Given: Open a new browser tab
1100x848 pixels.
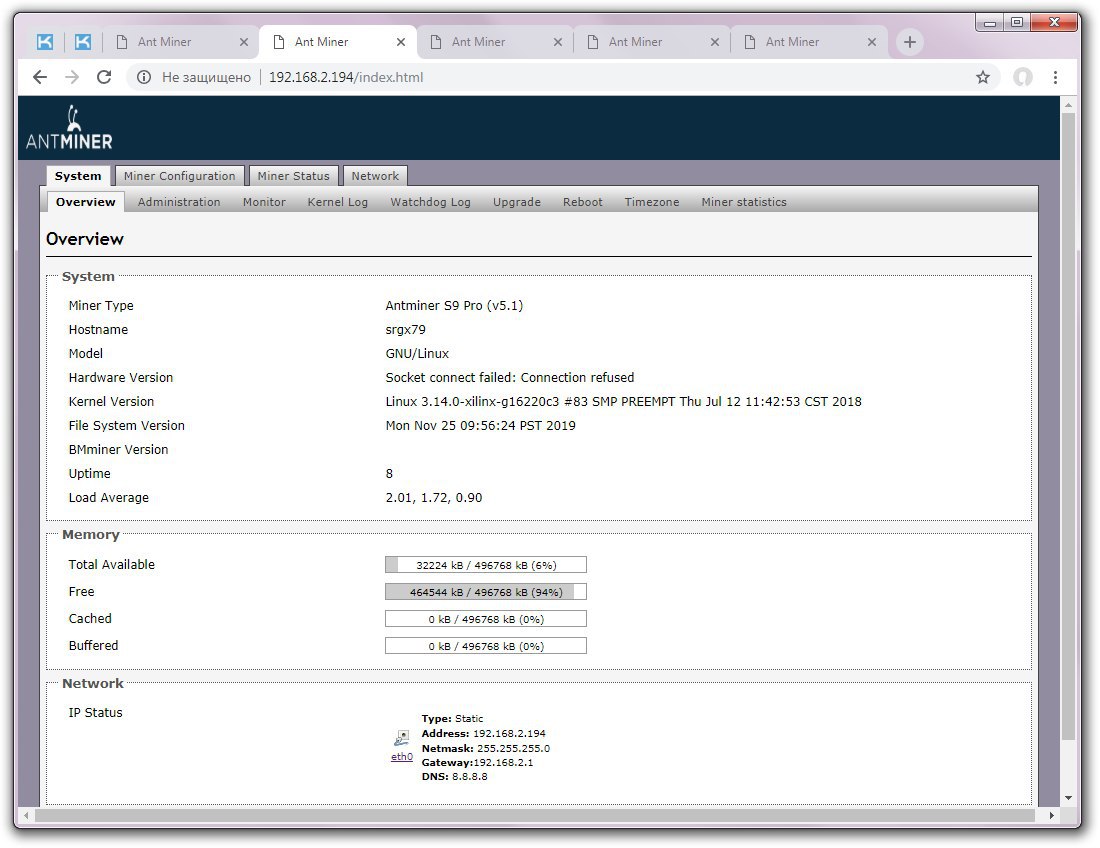Looking at the screenshot, I should coord(910,42).
